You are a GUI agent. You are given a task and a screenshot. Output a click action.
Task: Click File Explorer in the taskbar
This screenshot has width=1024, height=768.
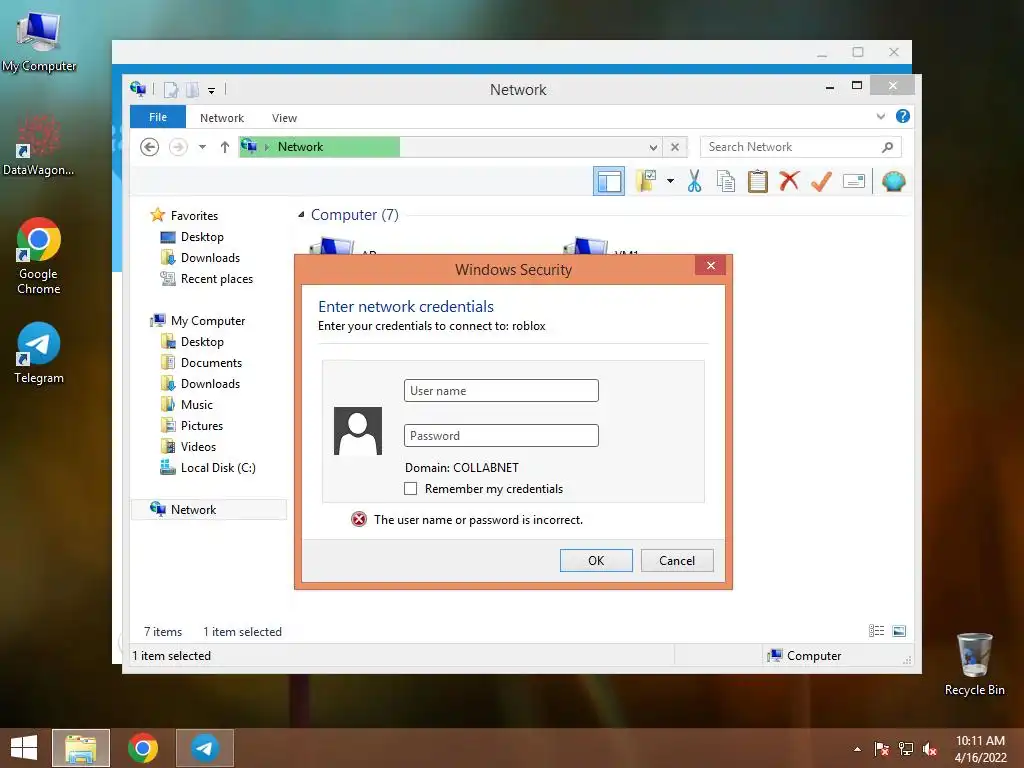click(x=81, y=748)
